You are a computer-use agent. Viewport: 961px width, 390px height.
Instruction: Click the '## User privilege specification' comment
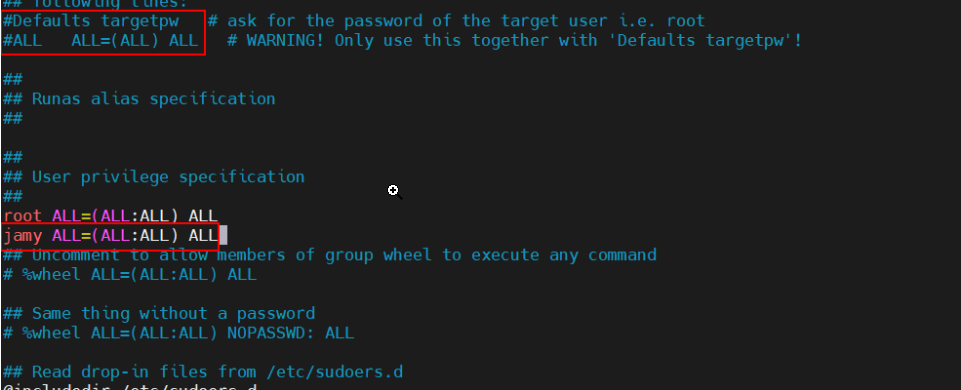tap(154, 177)
